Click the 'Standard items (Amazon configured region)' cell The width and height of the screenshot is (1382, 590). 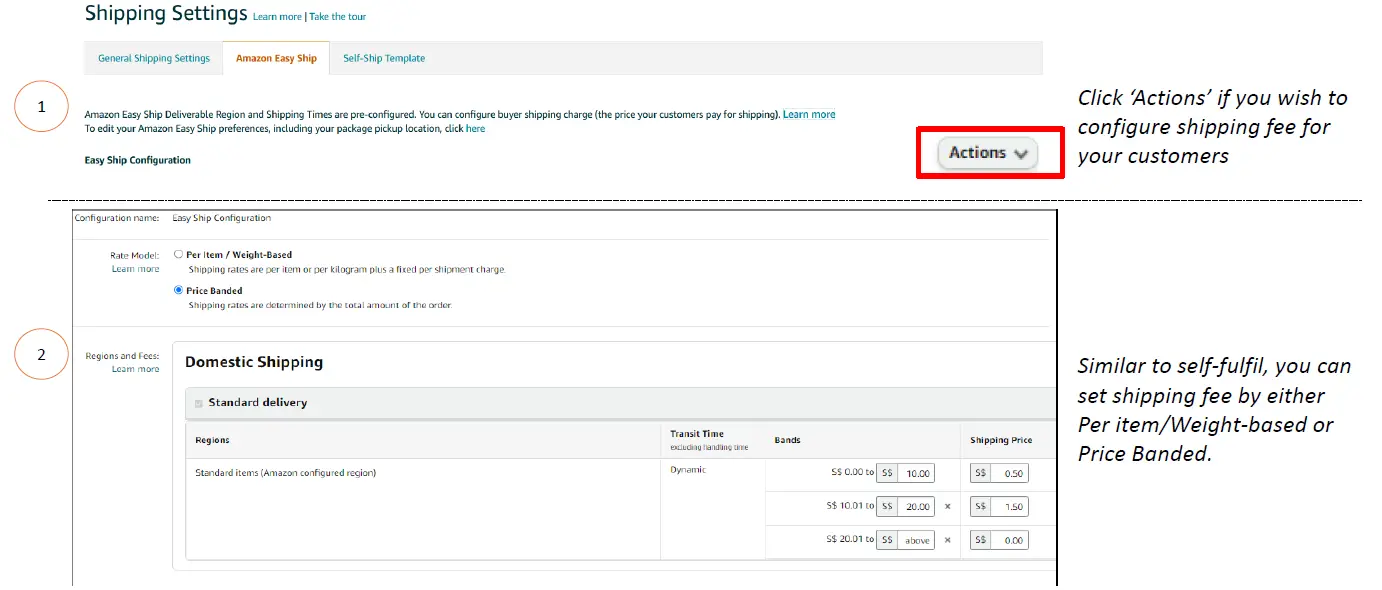285,473
